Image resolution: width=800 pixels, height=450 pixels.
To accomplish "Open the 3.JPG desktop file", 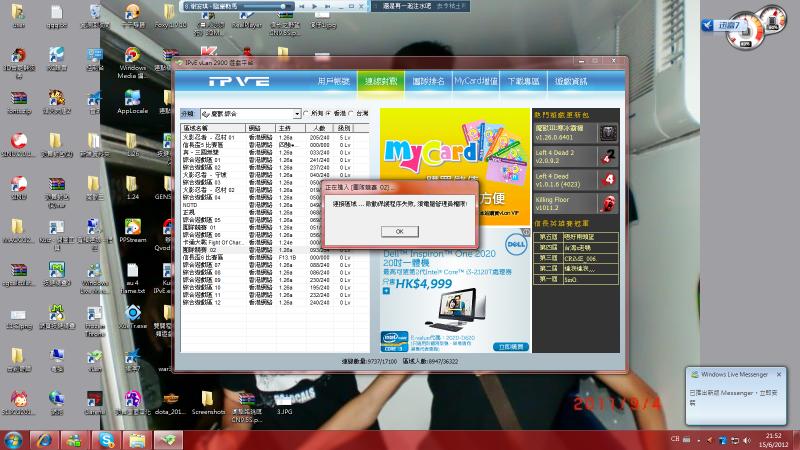I will (x=284, y=403).
